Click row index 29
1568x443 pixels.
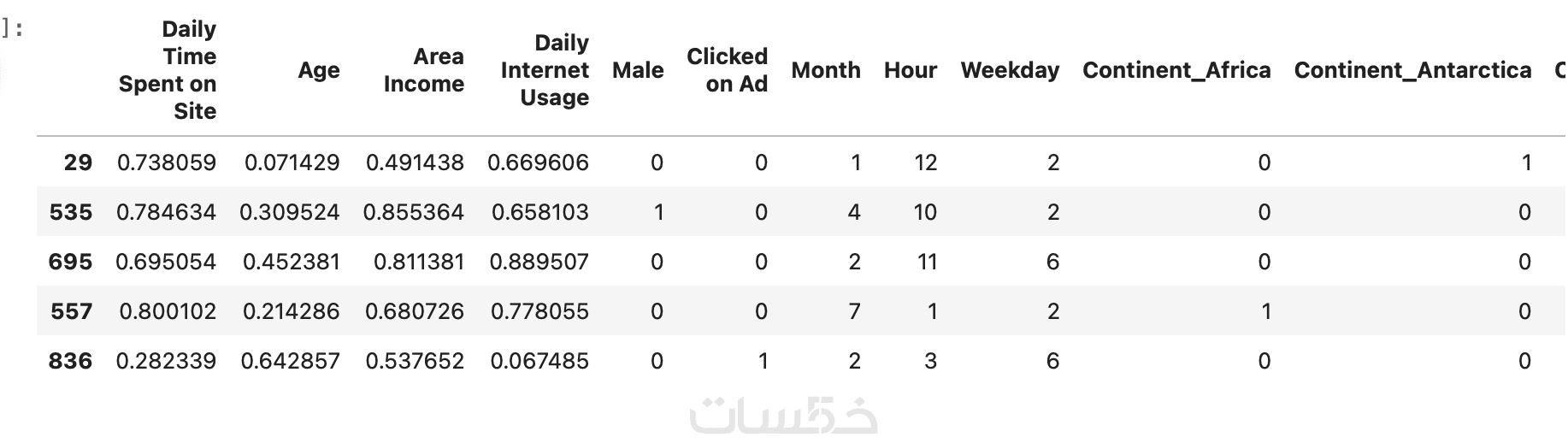click(x=78, y=162)
